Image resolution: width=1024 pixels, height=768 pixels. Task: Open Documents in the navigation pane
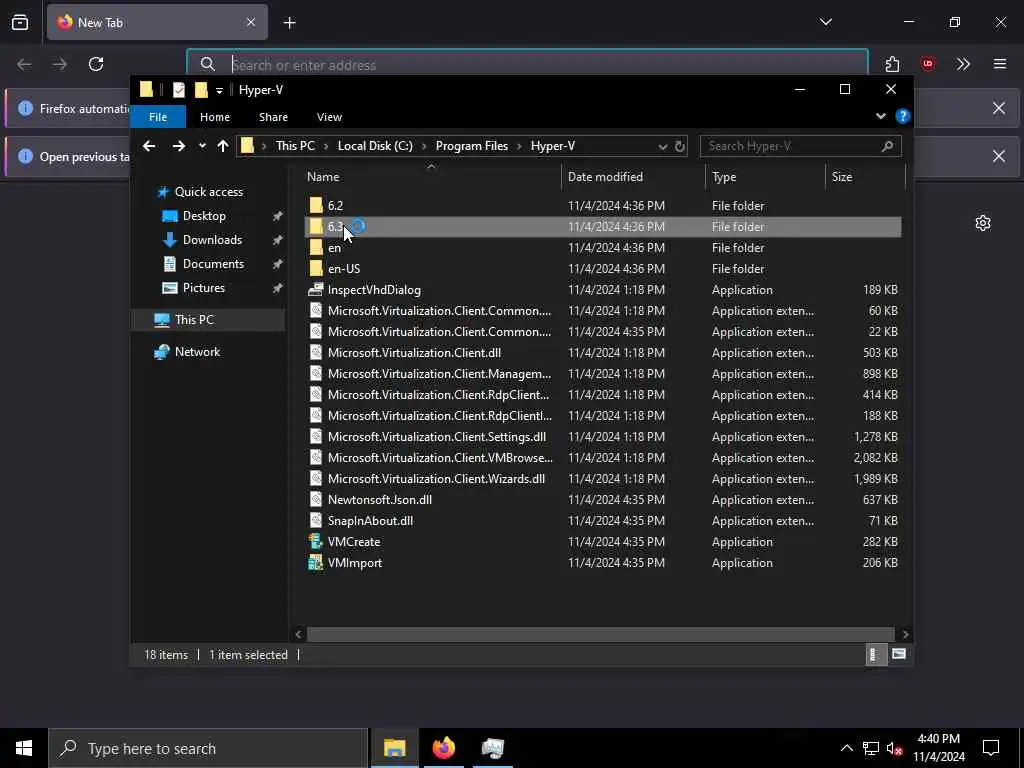[x=213, y=264]
